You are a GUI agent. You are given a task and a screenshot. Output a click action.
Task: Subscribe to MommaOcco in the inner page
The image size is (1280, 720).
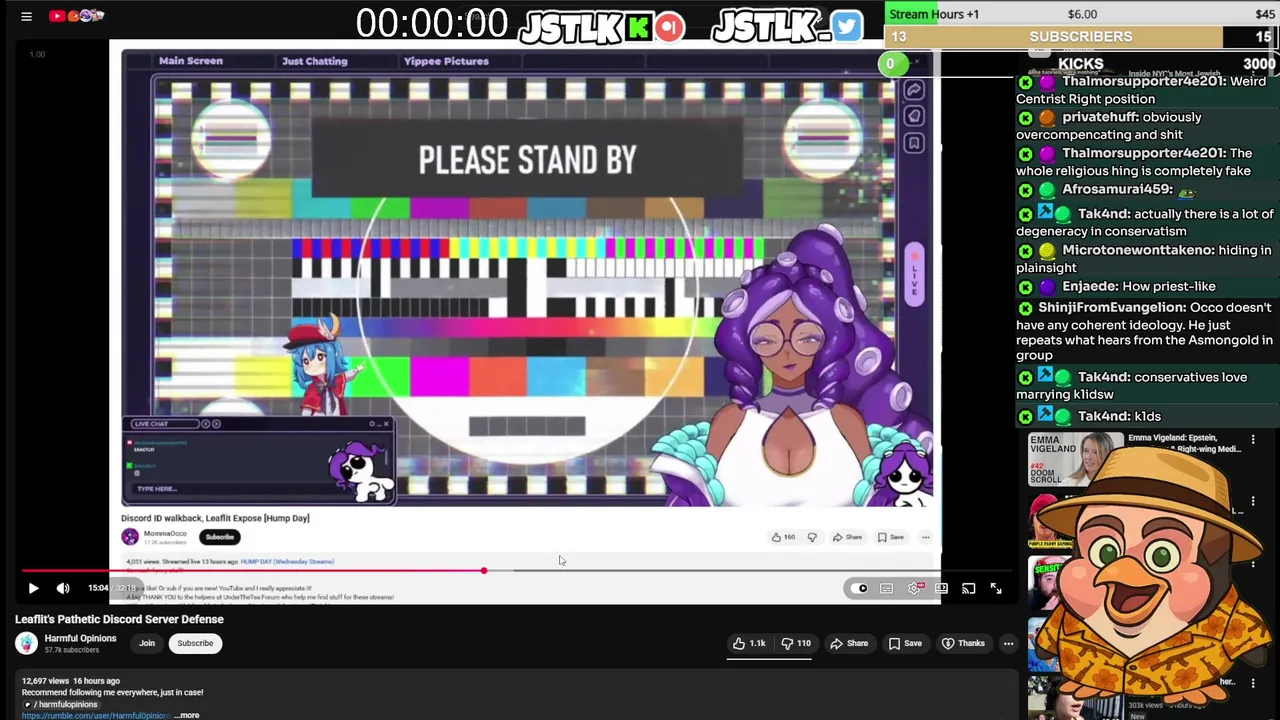(x=219, y=537)
